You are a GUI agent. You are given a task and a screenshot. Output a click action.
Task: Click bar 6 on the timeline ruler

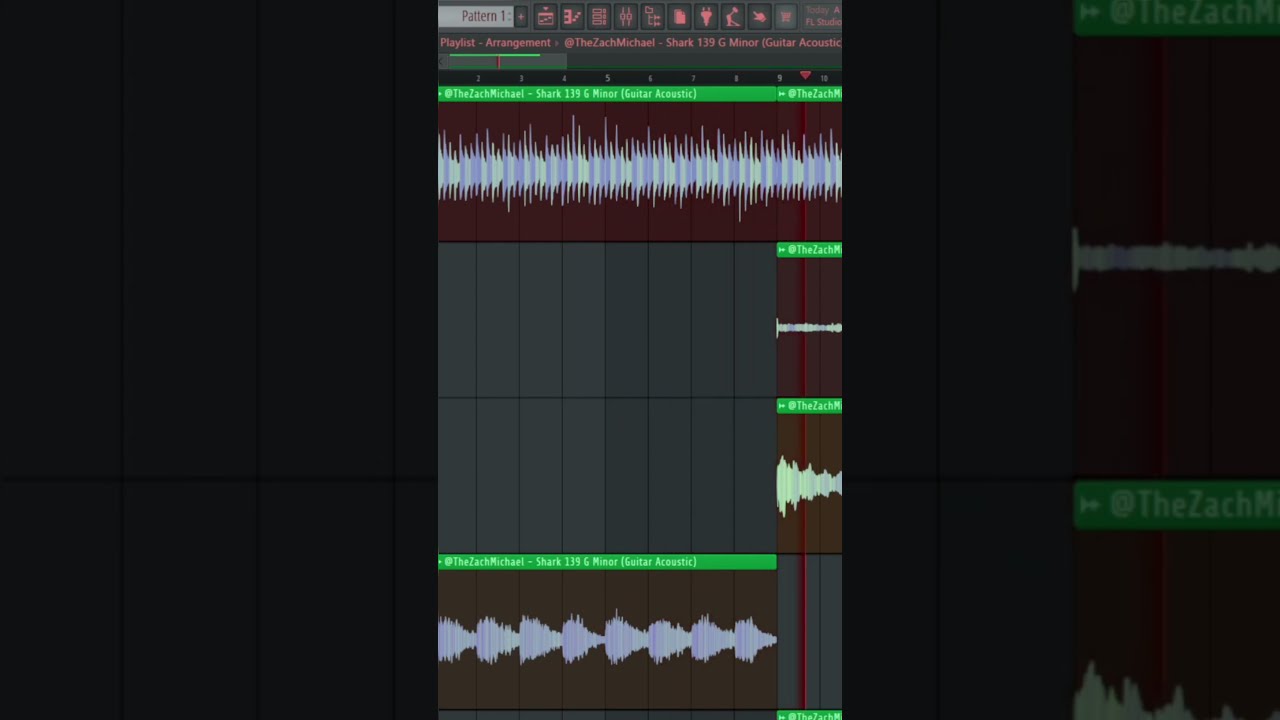pyautogui.click(x=650, y=78)
